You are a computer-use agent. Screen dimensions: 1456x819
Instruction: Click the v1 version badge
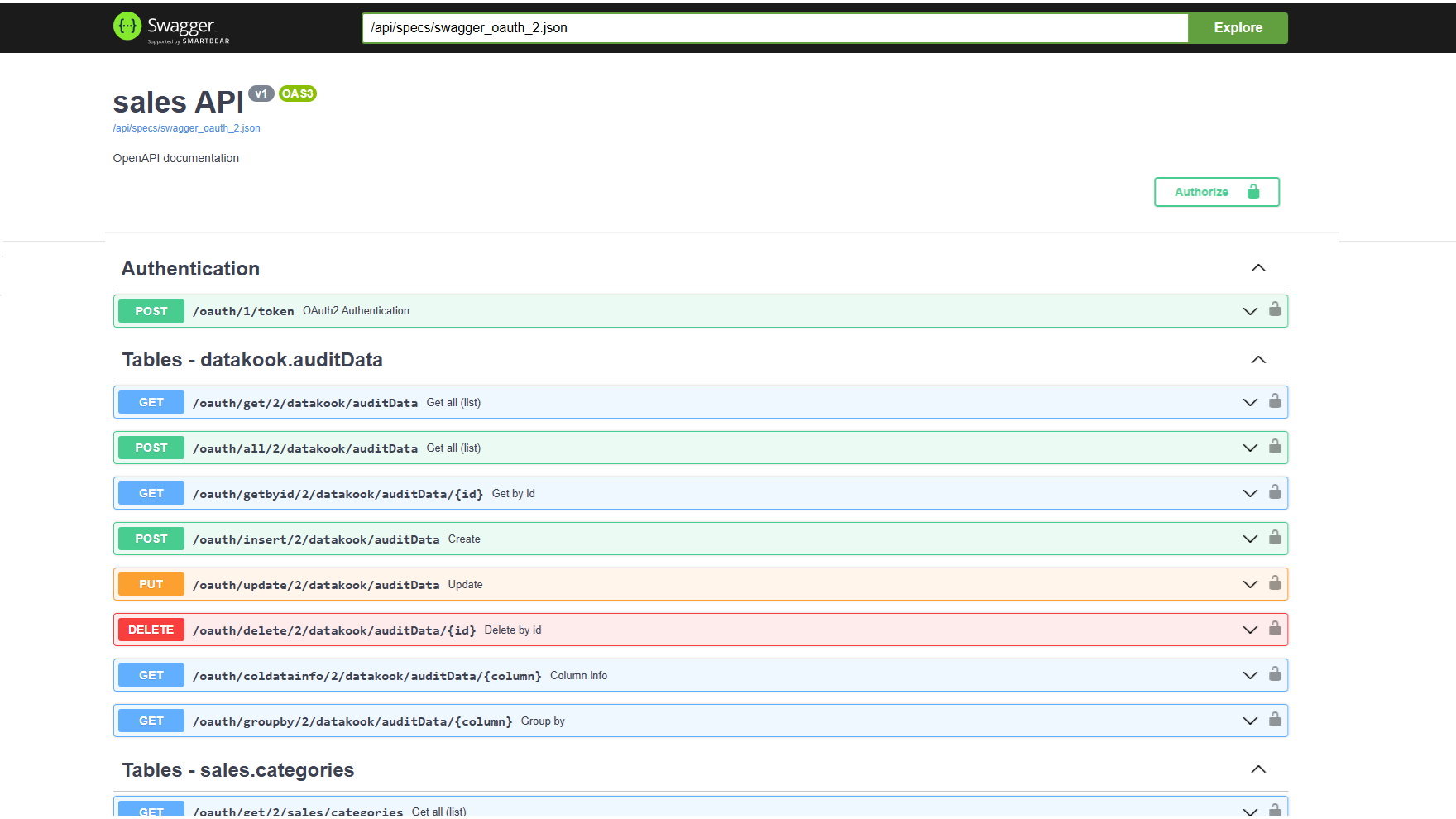[261, 93]
